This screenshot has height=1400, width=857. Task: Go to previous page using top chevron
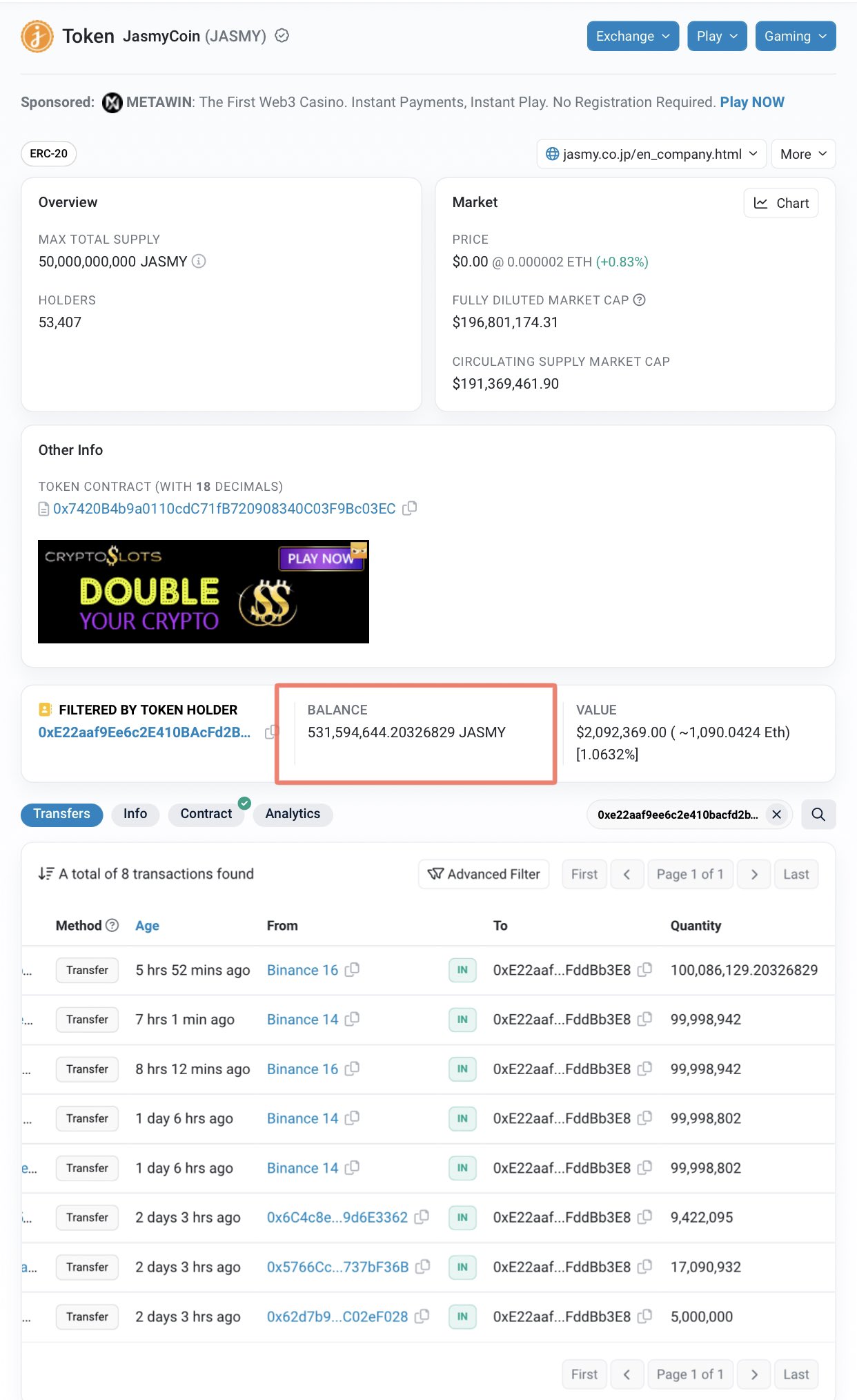(627, 874)
